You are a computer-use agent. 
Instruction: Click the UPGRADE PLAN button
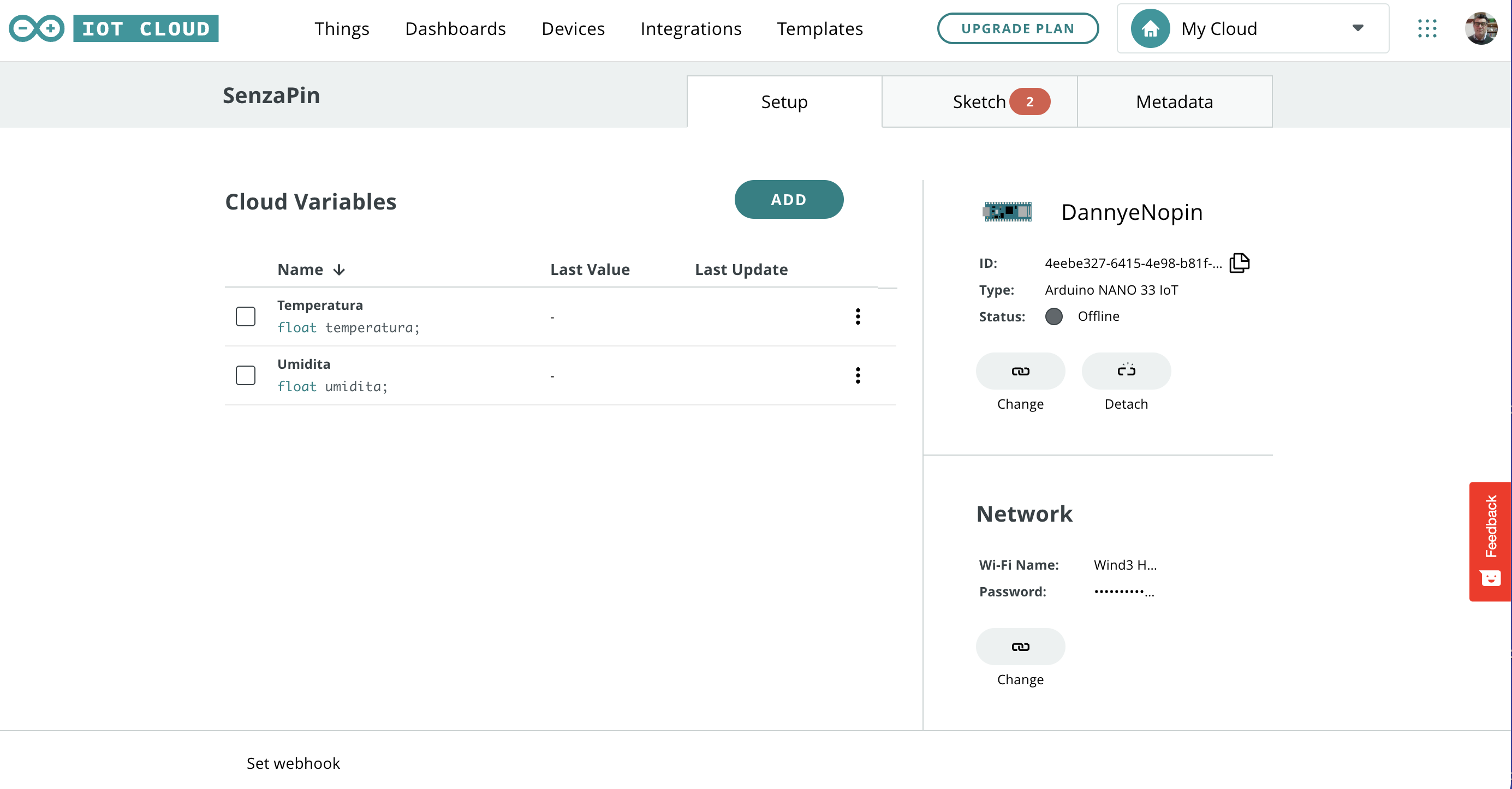click(x=1017, y=28)
